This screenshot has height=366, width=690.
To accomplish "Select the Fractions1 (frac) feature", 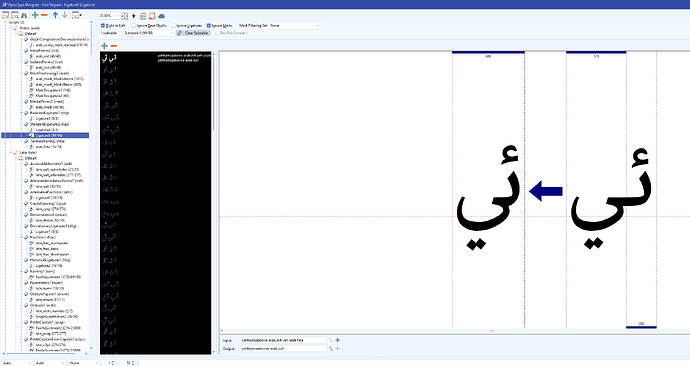I will [43, 237].
